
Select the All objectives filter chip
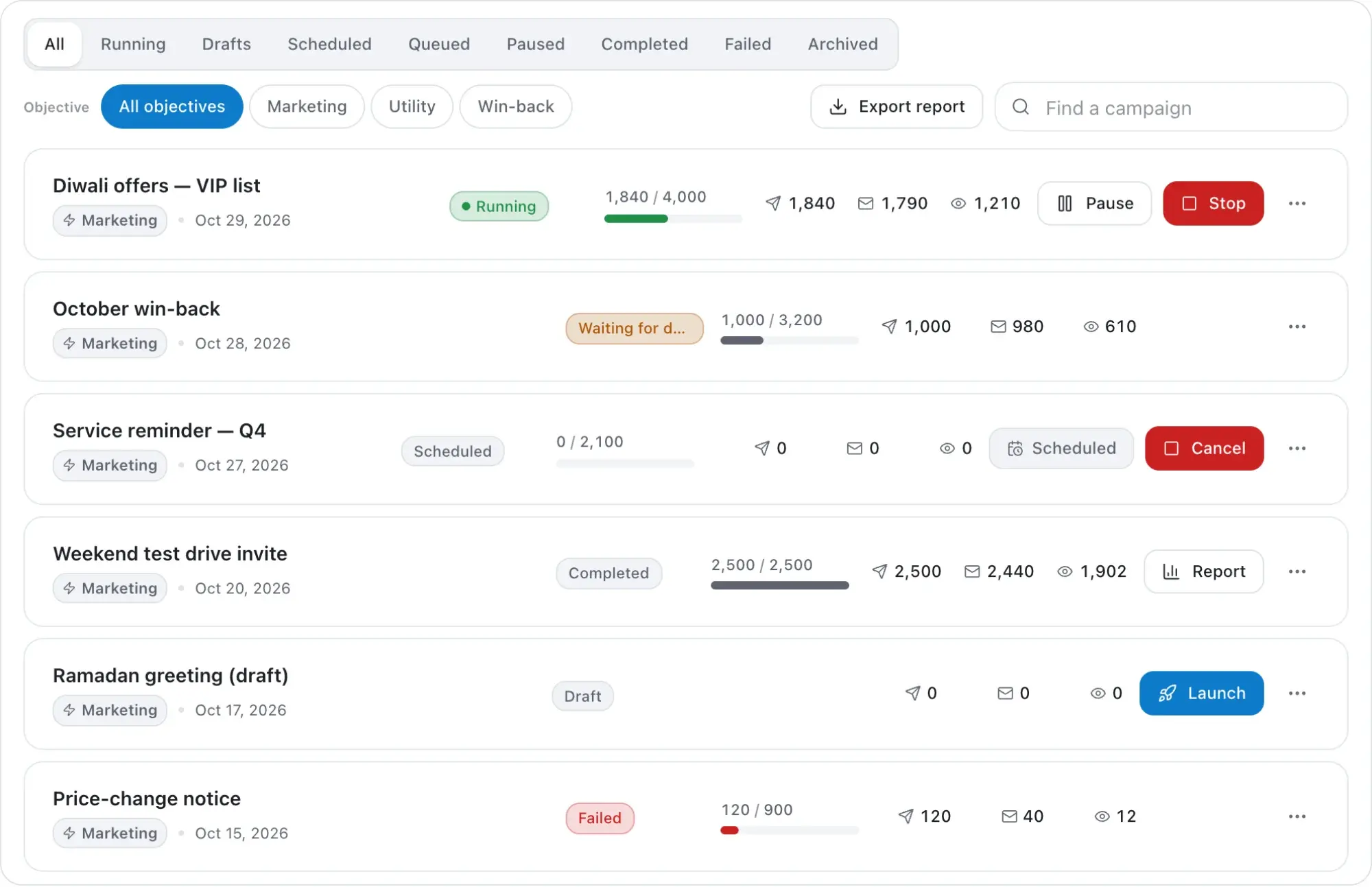171,107
